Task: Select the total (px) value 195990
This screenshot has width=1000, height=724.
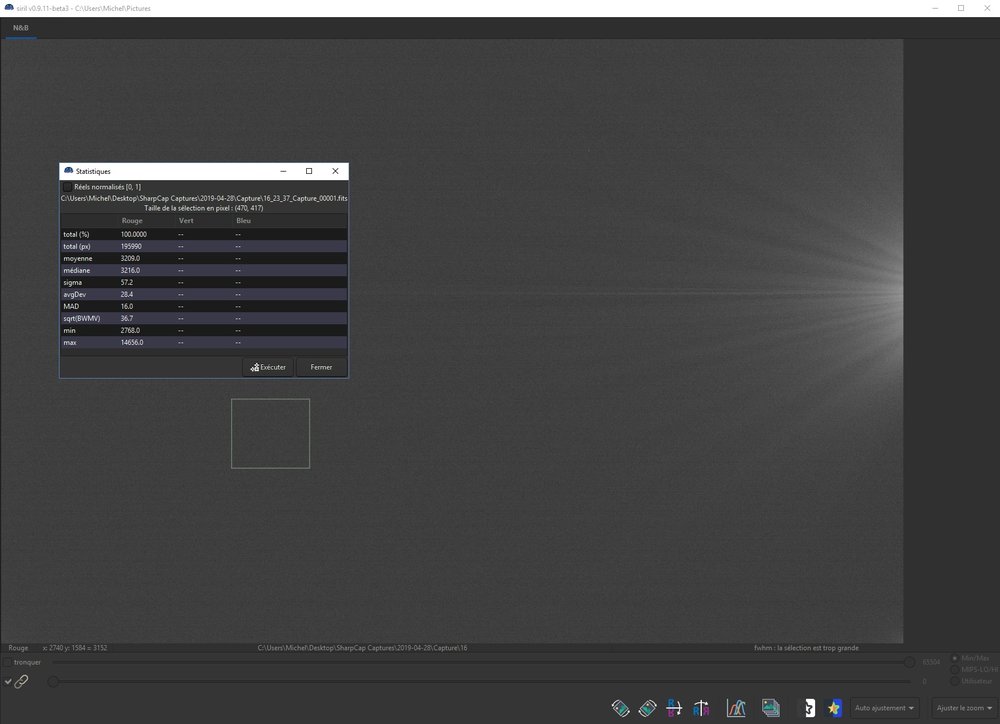Action: (131, 246)
